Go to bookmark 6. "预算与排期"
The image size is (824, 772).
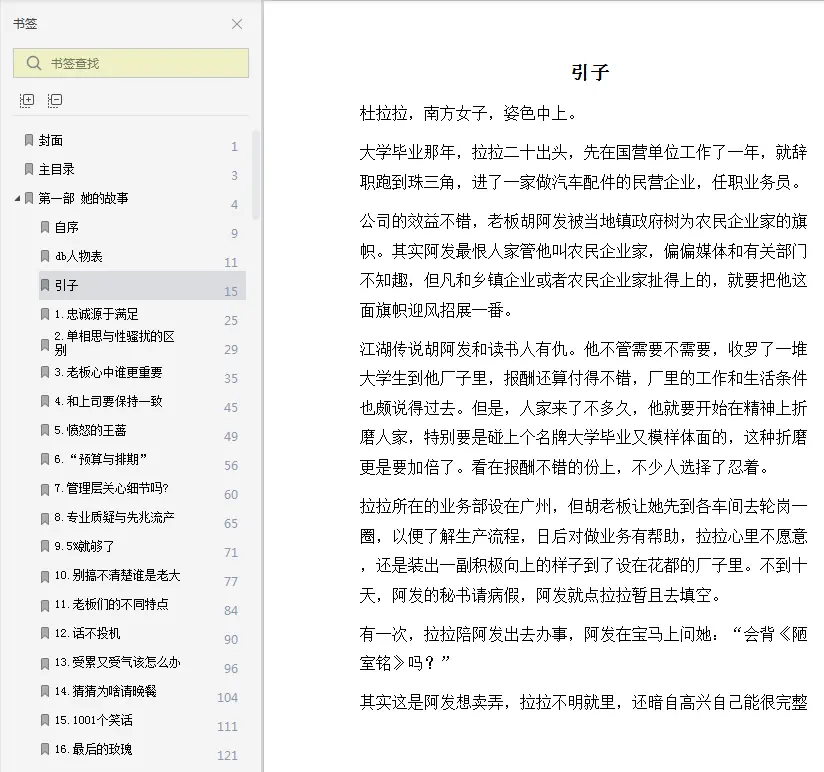click(100, 459)
